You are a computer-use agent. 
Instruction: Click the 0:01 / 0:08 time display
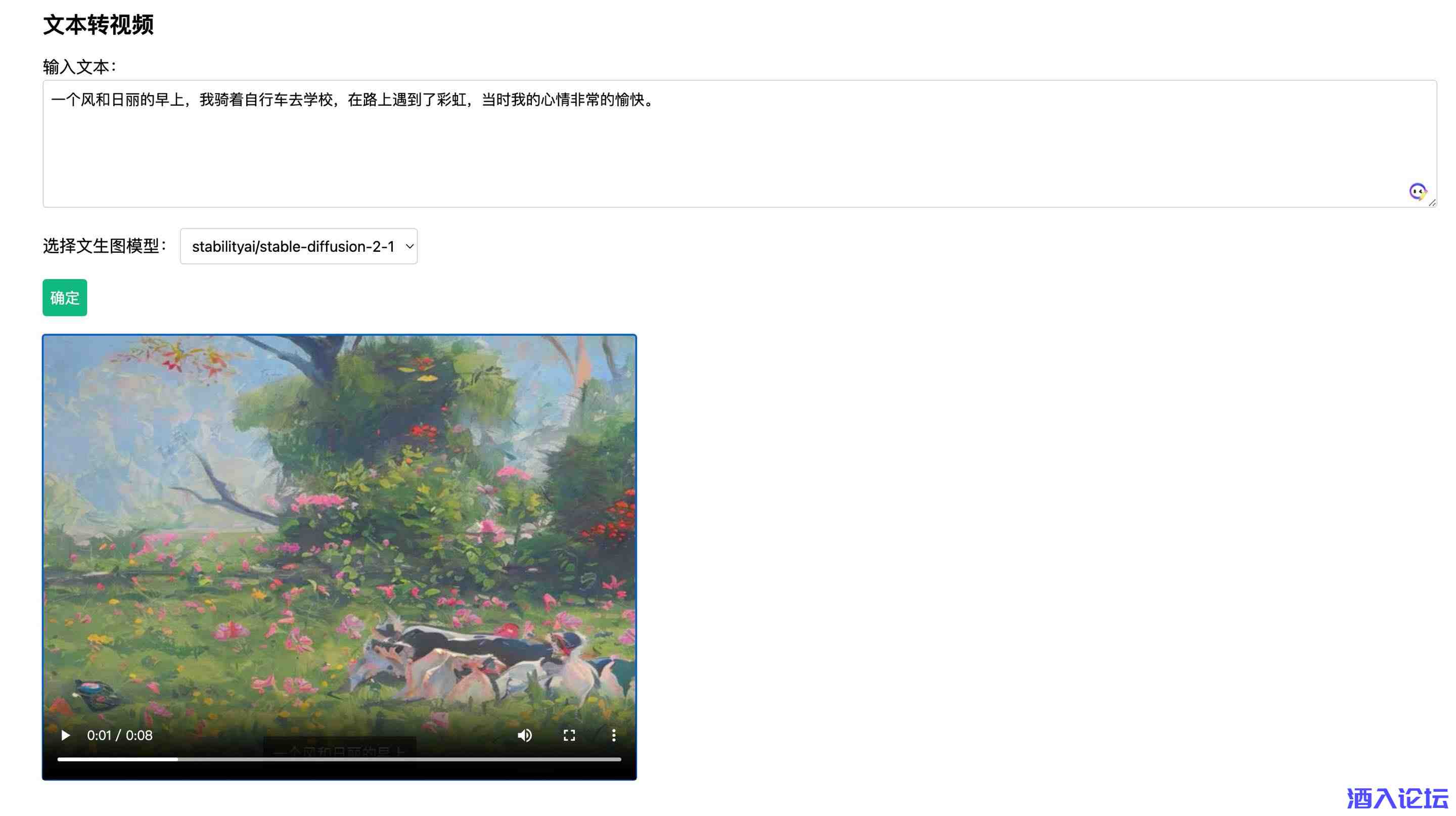pos(119,735)
